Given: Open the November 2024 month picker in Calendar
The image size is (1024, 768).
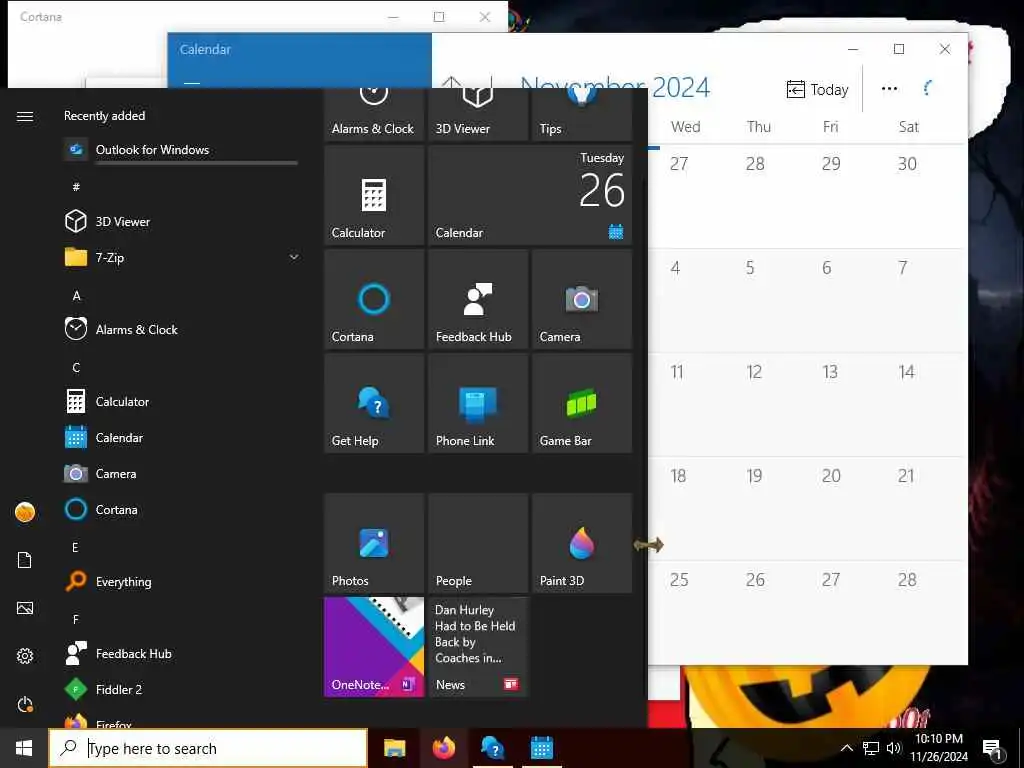Looking at the screenshot, I should (x=615, y=87).
